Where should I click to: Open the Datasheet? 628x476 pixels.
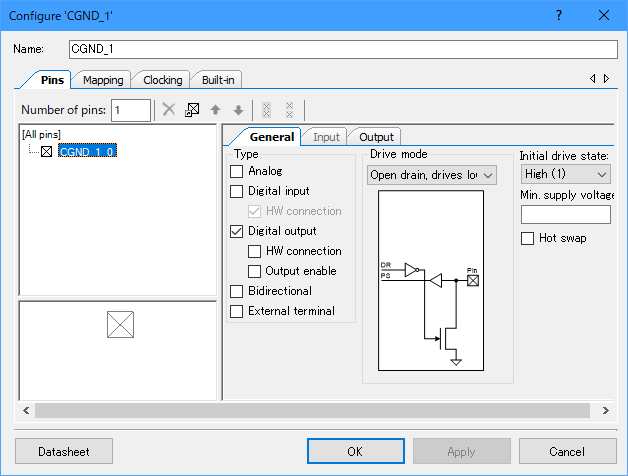pyautogui.click(x=64, y=451)
